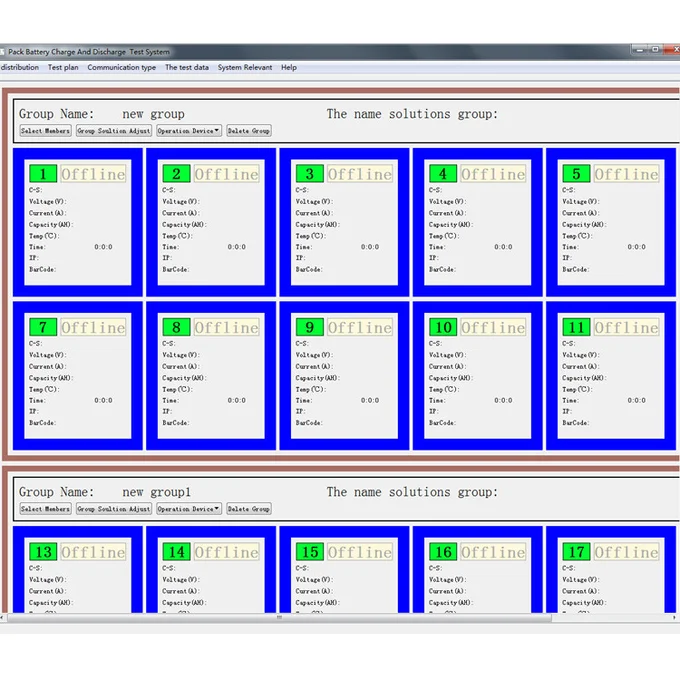Select the green channel 5 badge
680x680 pixels.
pos(576,174)
